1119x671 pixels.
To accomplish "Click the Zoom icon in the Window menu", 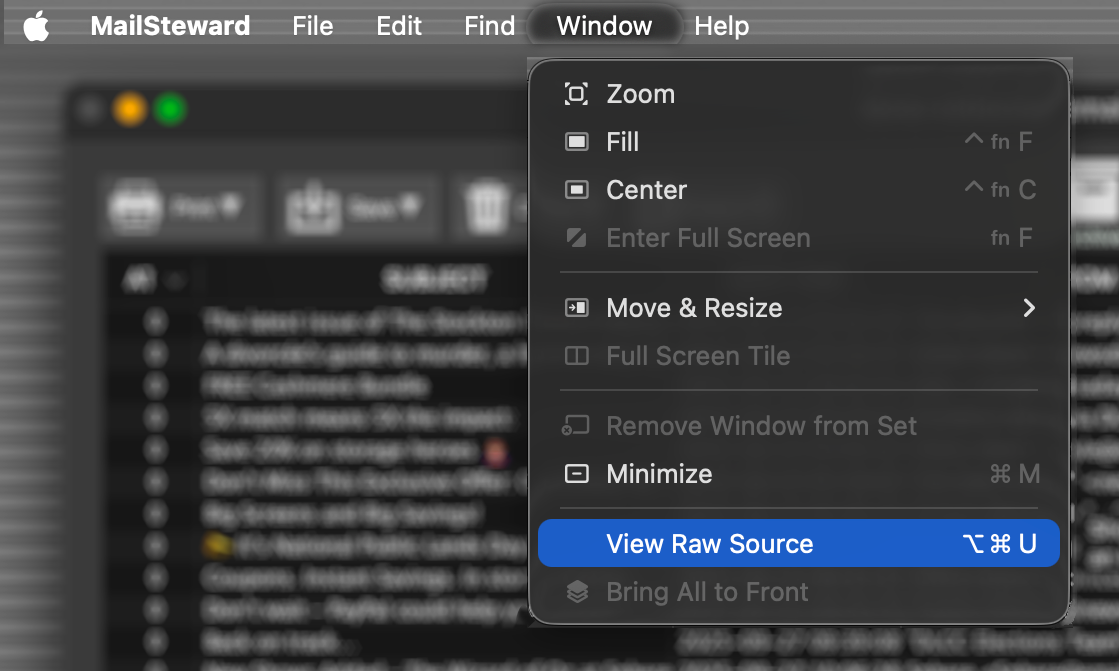I will coord(575,93).
